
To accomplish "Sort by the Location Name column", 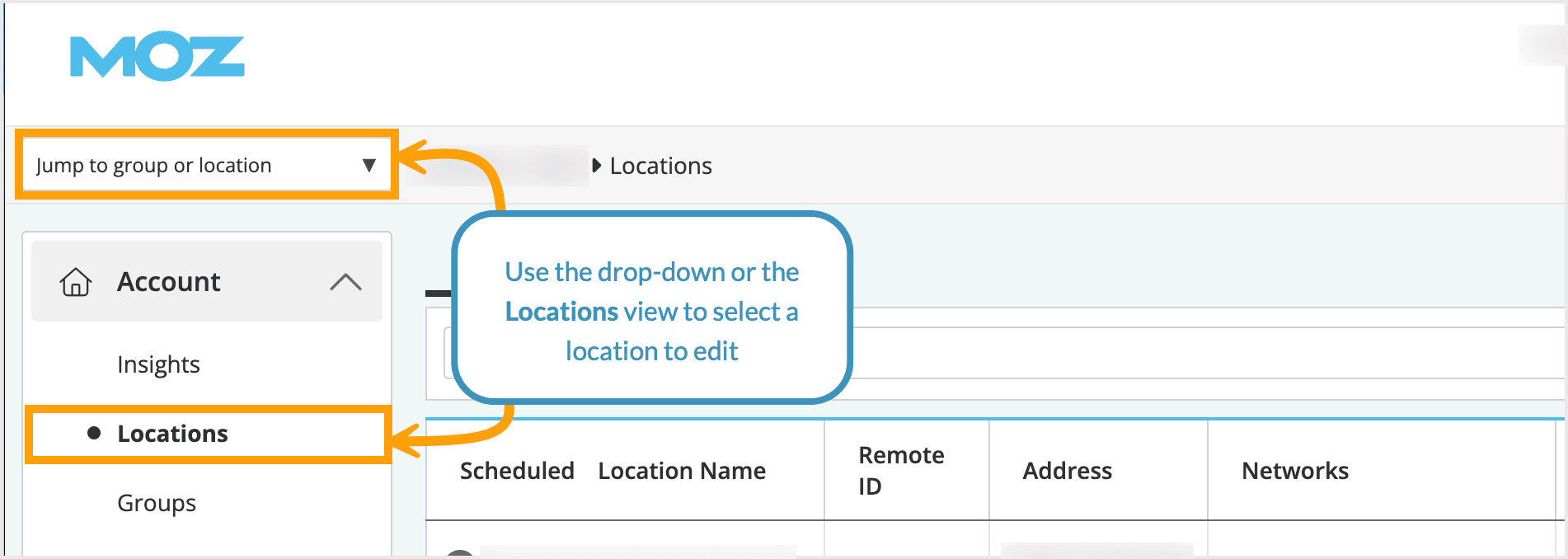I will 682,471.
